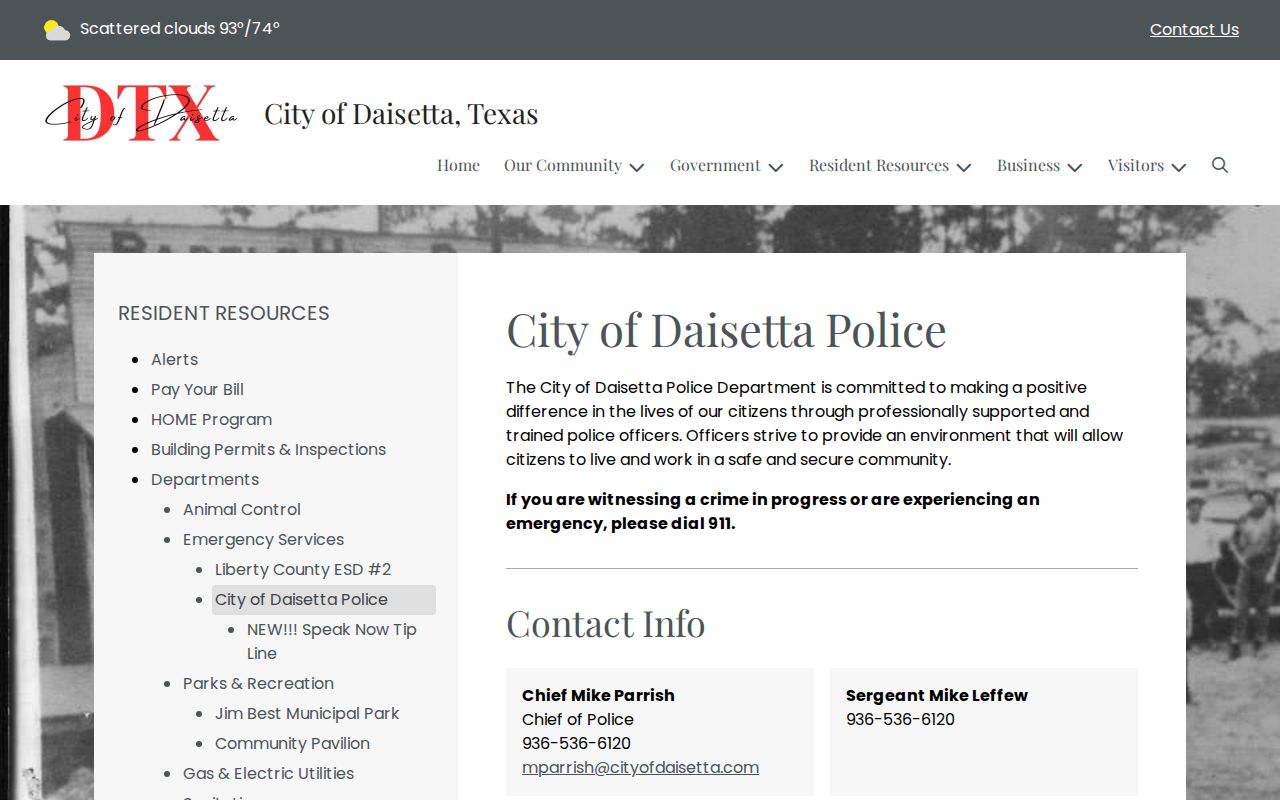
Task: Click Chief Mike Parrish's phone number
Action: point(576,743)
